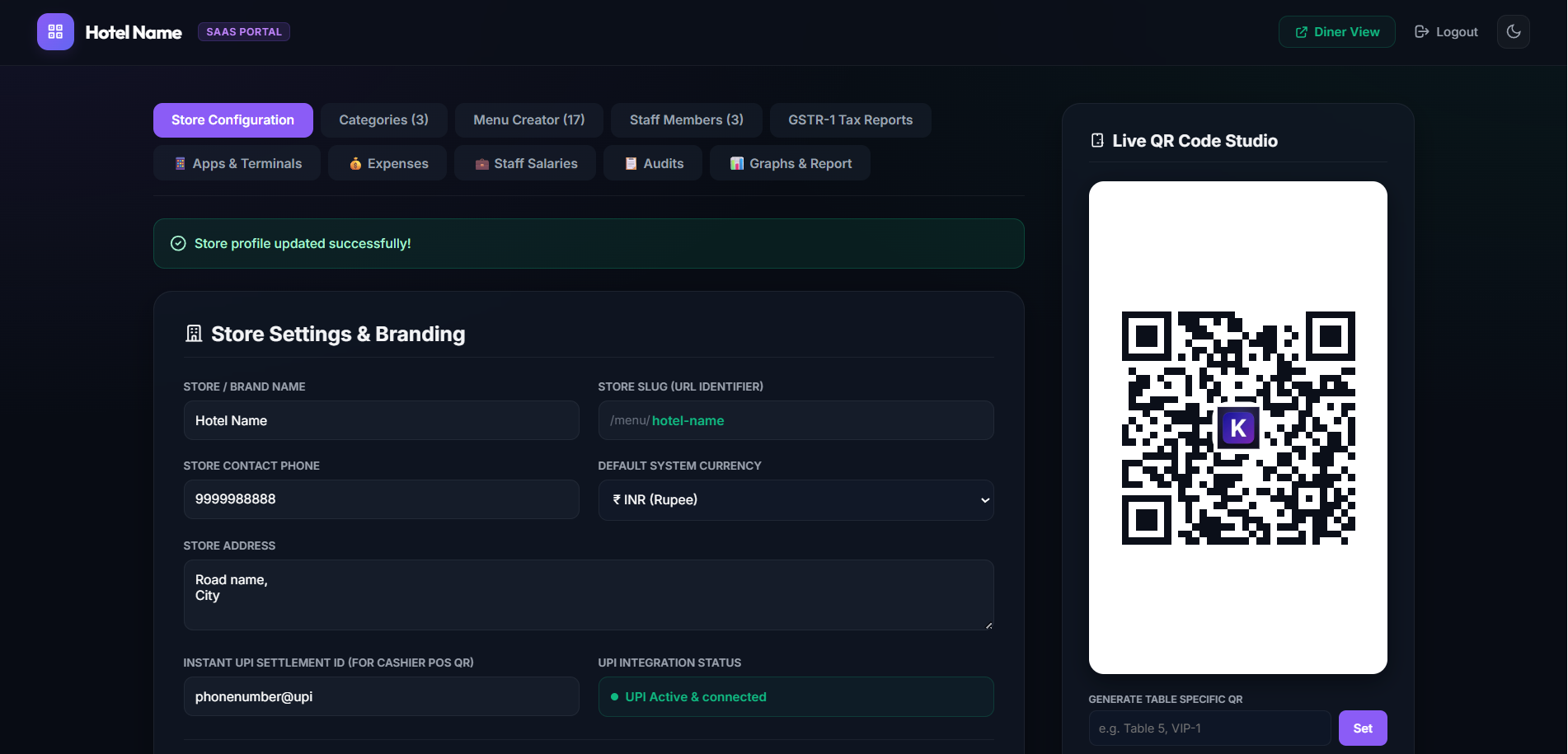Image resolution: width=1568 pixels, height=754 pixels.
Task: Open the Menu Creator (17) tab
Action: [529, 120]
